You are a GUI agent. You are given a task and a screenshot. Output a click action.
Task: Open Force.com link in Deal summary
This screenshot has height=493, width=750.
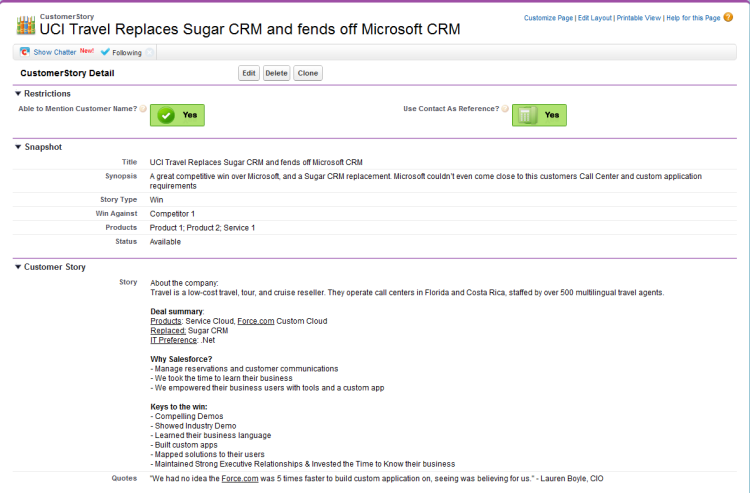click(256, 321)
